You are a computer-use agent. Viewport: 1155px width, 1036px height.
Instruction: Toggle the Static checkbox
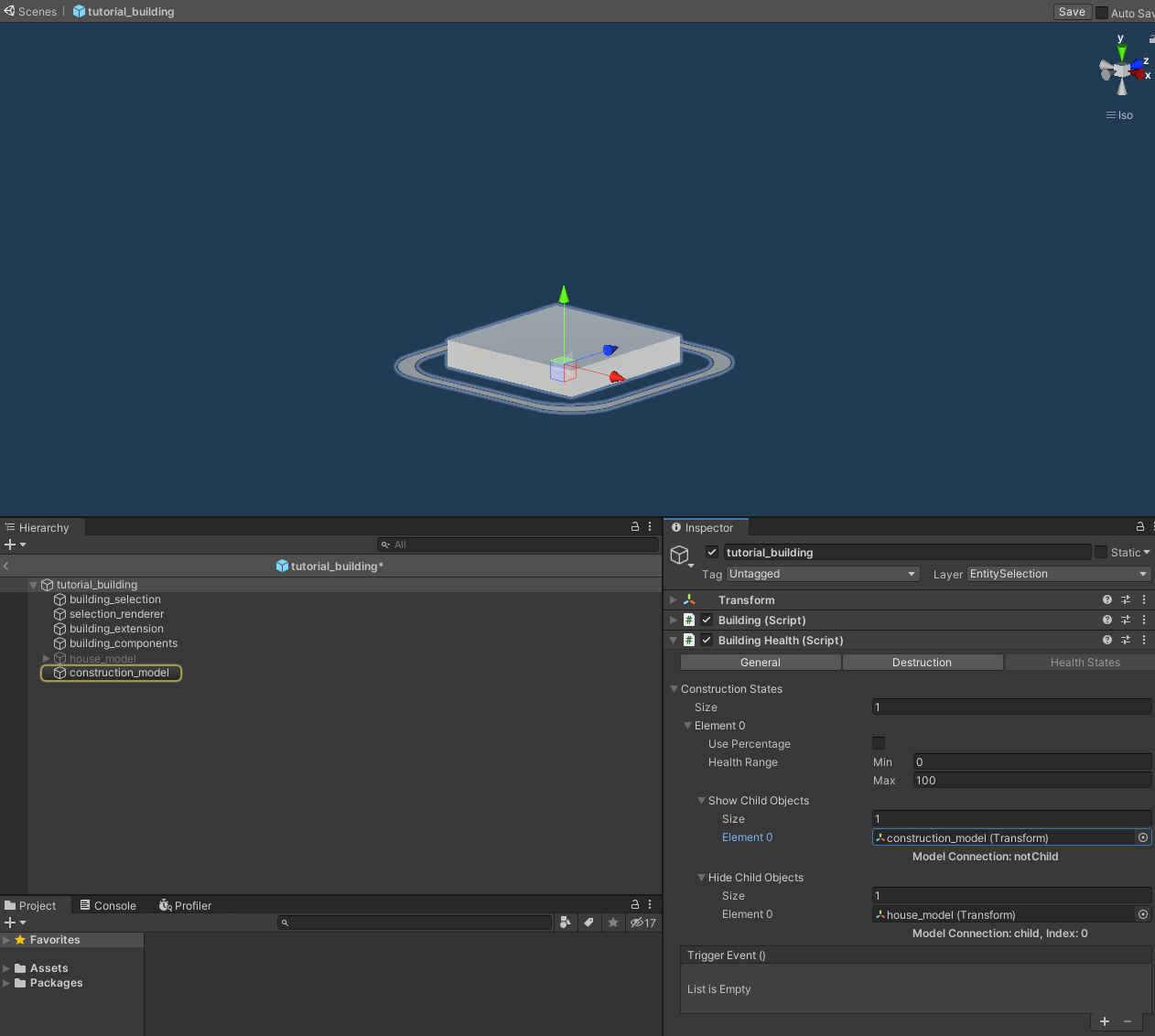pos(1101,553)
